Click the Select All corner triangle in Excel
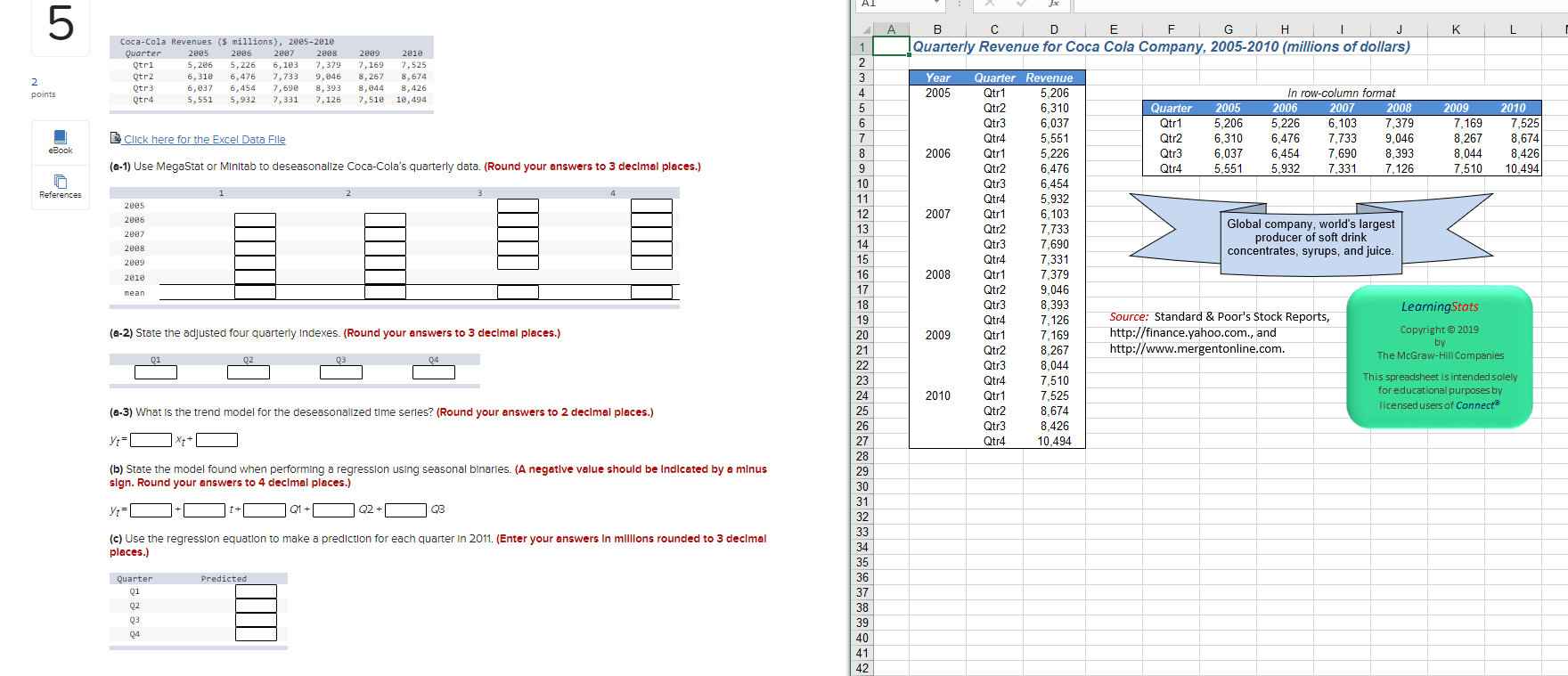The width and height of the screenshot is (1568, 676). tap(866, 30)
